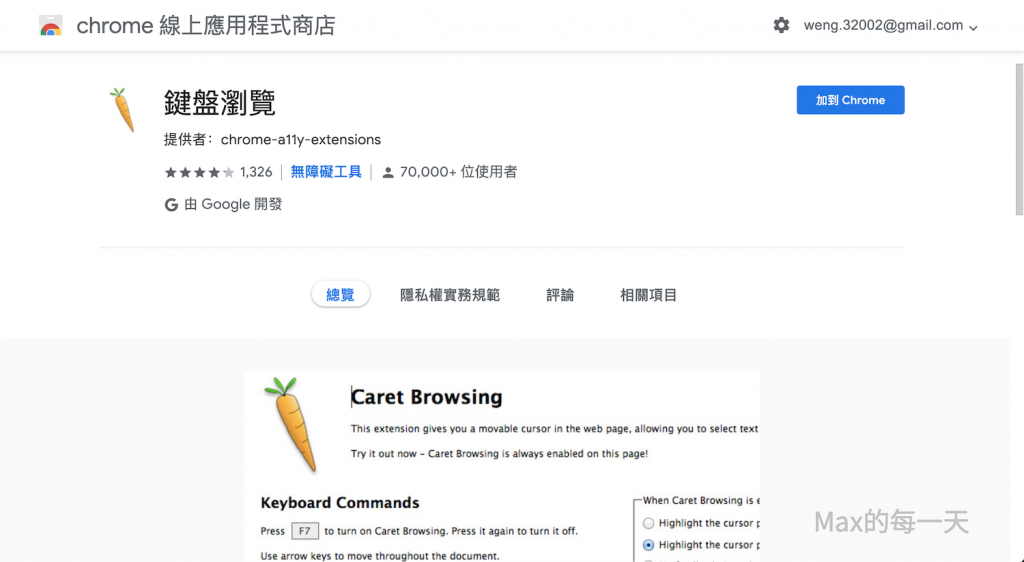The image size is (1024, 562).
Task: Click the 1,326 ratings count
Action: (x=256, y=172)
